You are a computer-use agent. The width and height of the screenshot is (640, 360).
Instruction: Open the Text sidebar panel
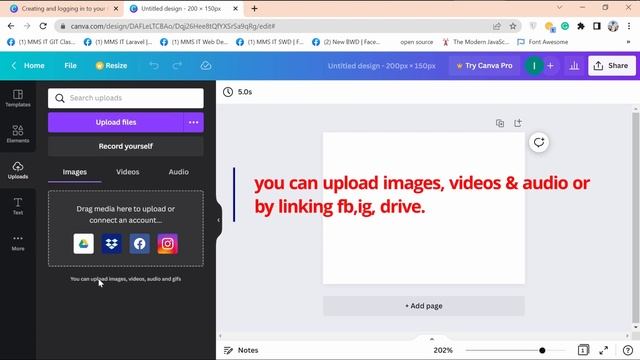click(18, 206)
